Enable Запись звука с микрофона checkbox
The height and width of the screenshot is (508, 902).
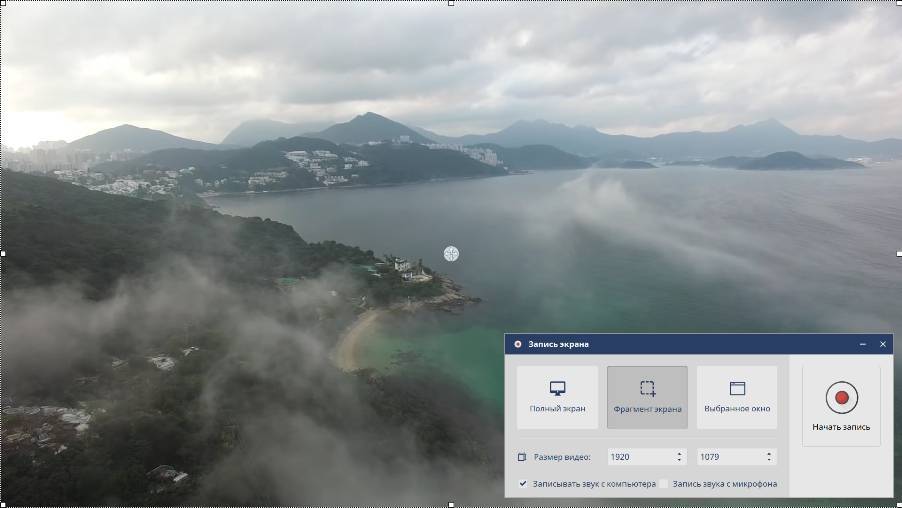click(664, 484)
